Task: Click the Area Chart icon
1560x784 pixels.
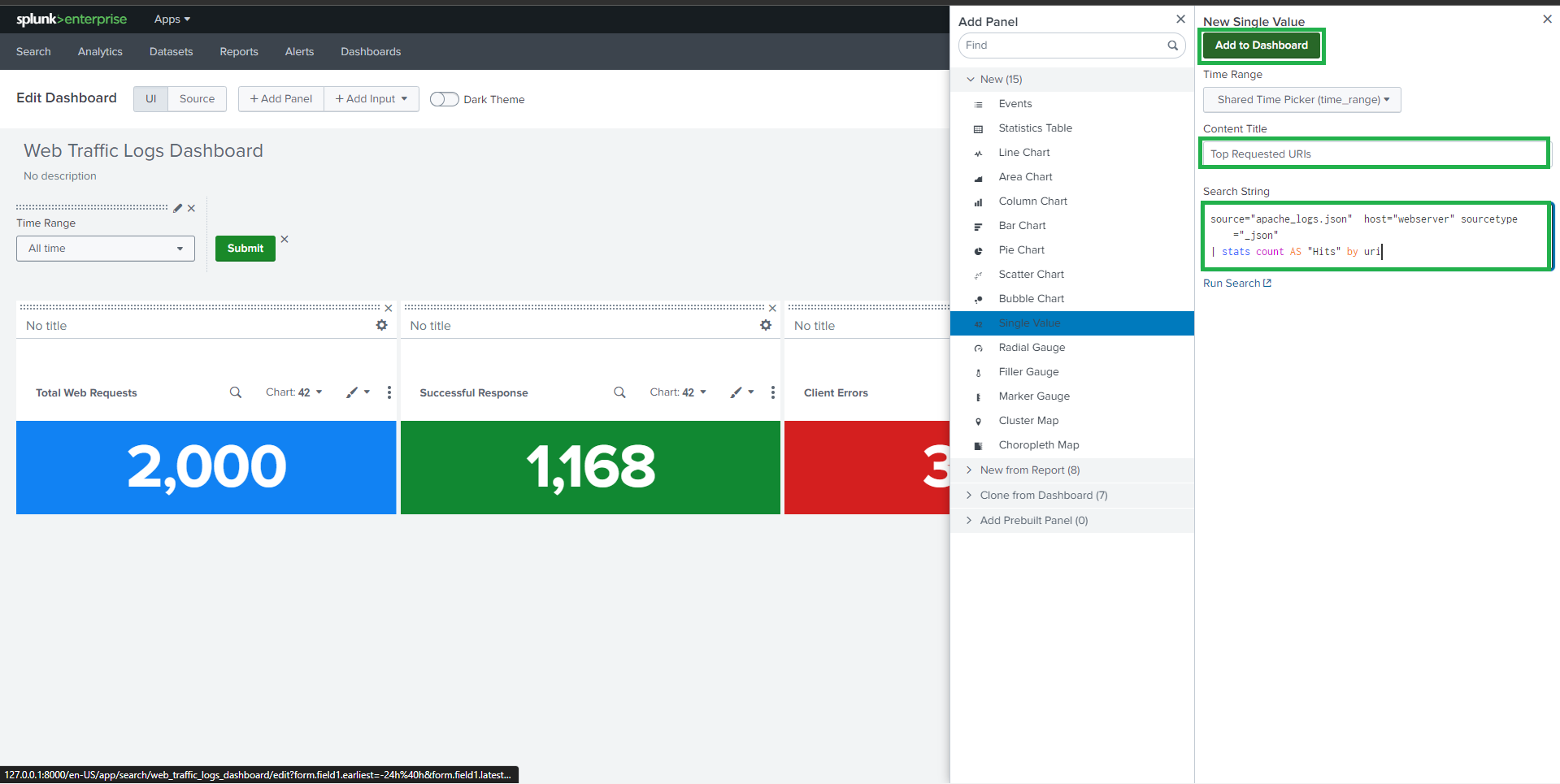Action: point(978,177)
